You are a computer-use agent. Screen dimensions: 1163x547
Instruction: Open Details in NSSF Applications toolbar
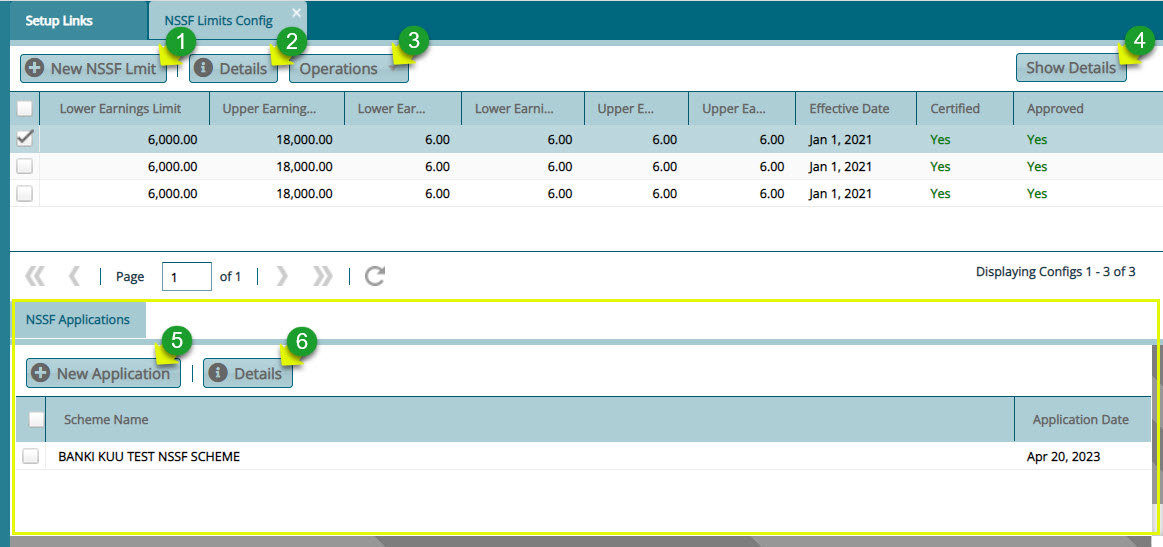pos(248,373)
